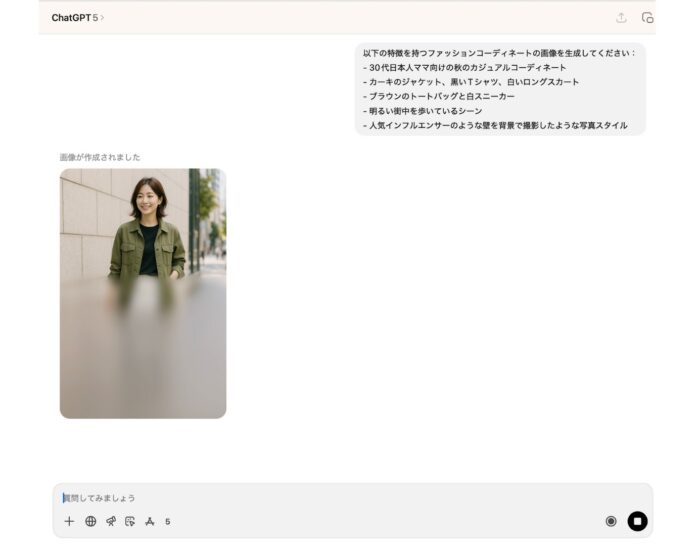The width and height of the screenshot is (700, 546).
Task: Click the last bullet line in prompt bubble
Action: pyautogui.click(x=495, y=125)
